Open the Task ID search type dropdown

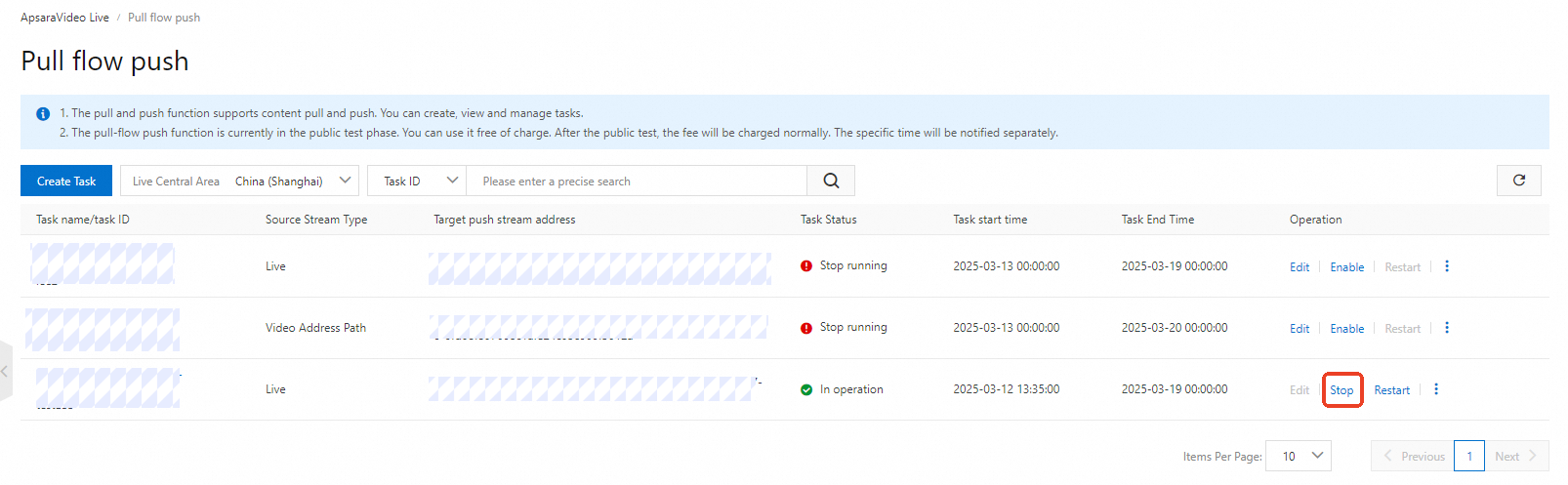coord(417,181)
